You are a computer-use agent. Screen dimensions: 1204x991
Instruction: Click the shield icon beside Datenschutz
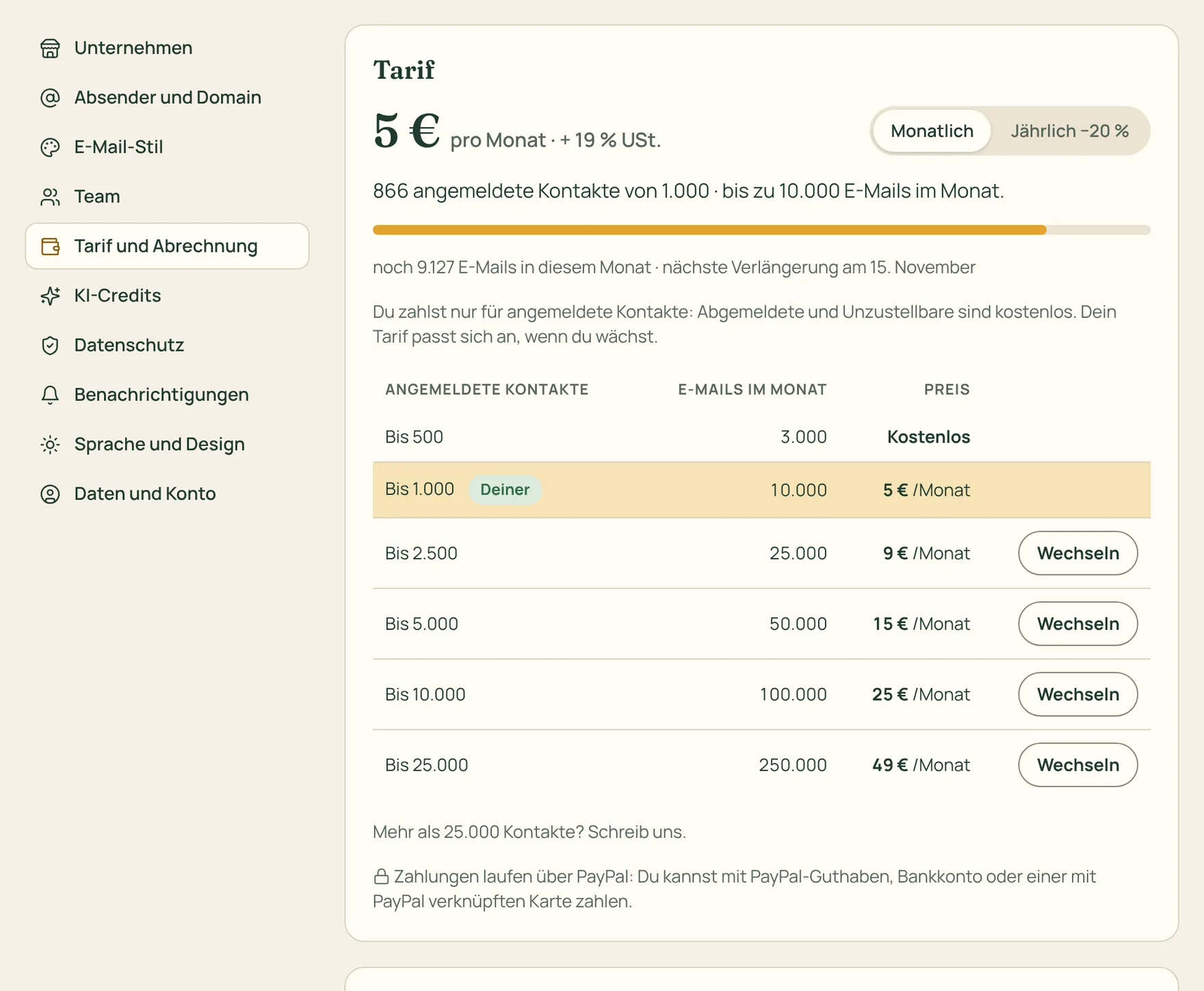tap(50, 345)
